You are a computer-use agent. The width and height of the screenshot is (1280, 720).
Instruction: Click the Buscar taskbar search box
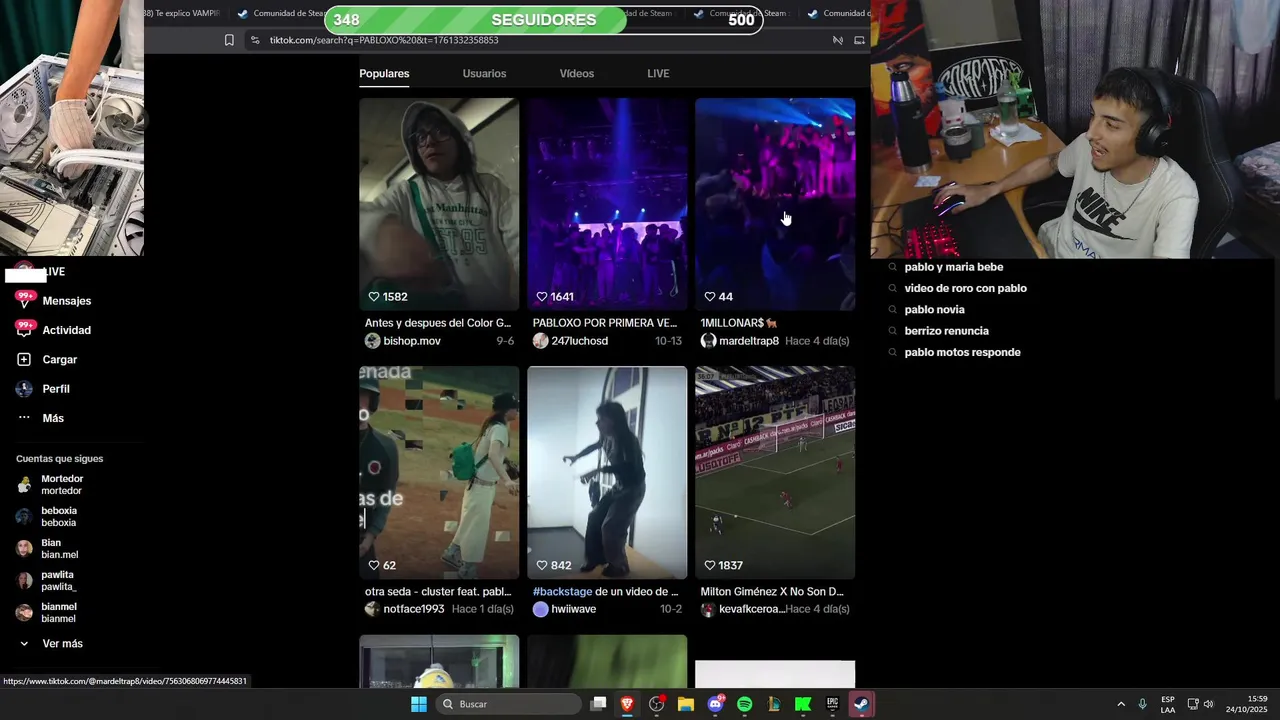click(508, 704)
